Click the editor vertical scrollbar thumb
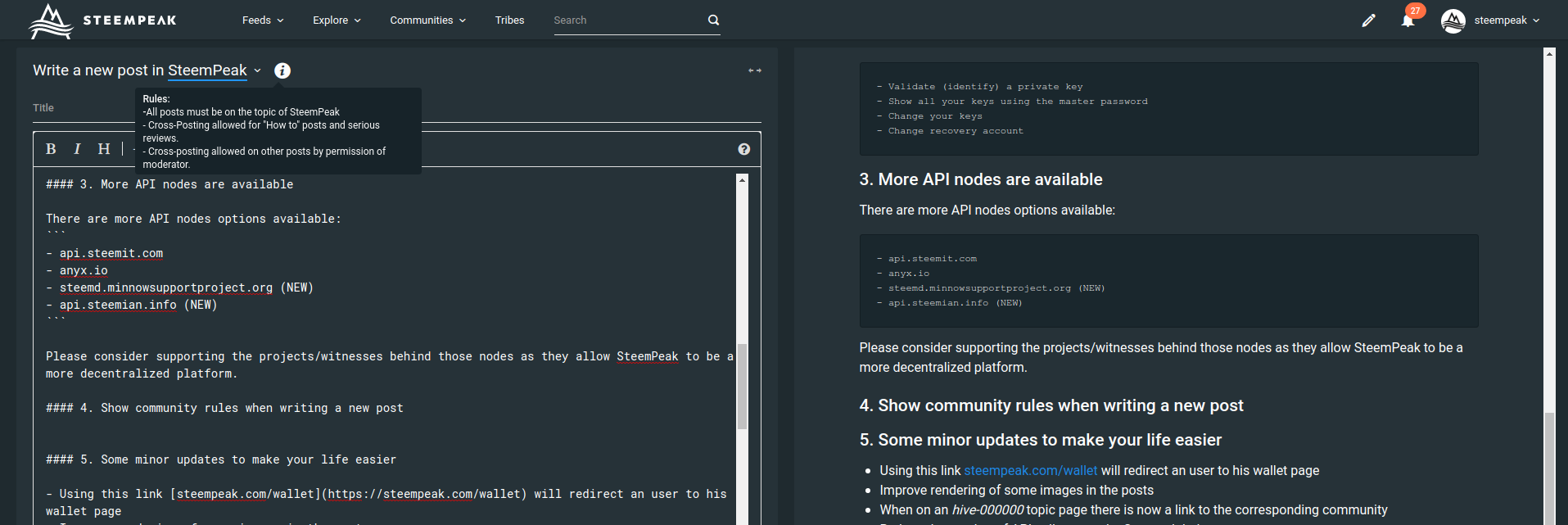 pyautogui.click(x=742, y=386)
